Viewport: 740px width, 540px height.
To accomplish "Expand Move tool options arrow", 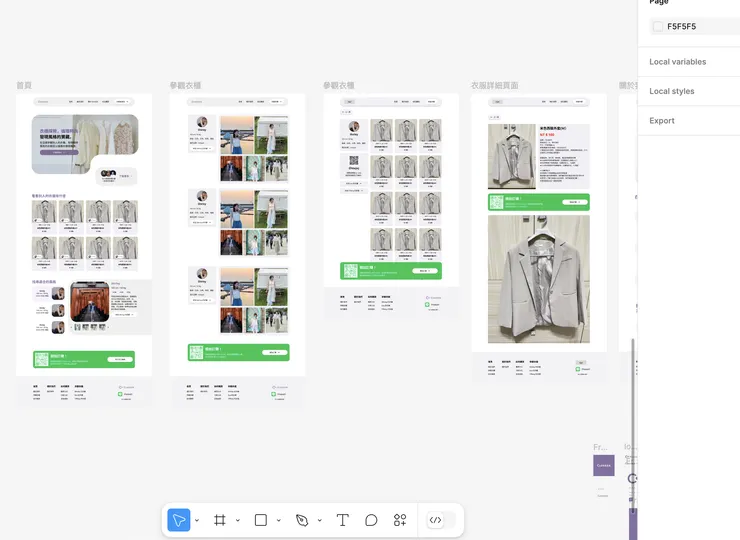I will point(197,520).
